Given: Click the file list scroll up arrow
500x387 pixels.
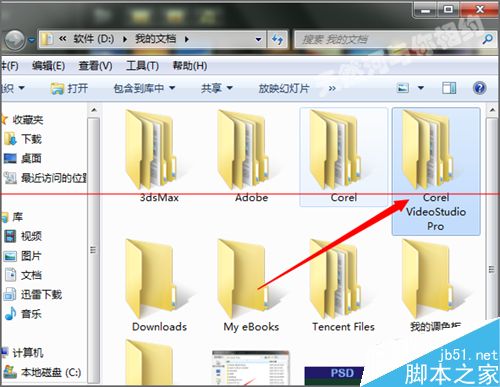Looking at the screenshot, I should coord(492,110).
